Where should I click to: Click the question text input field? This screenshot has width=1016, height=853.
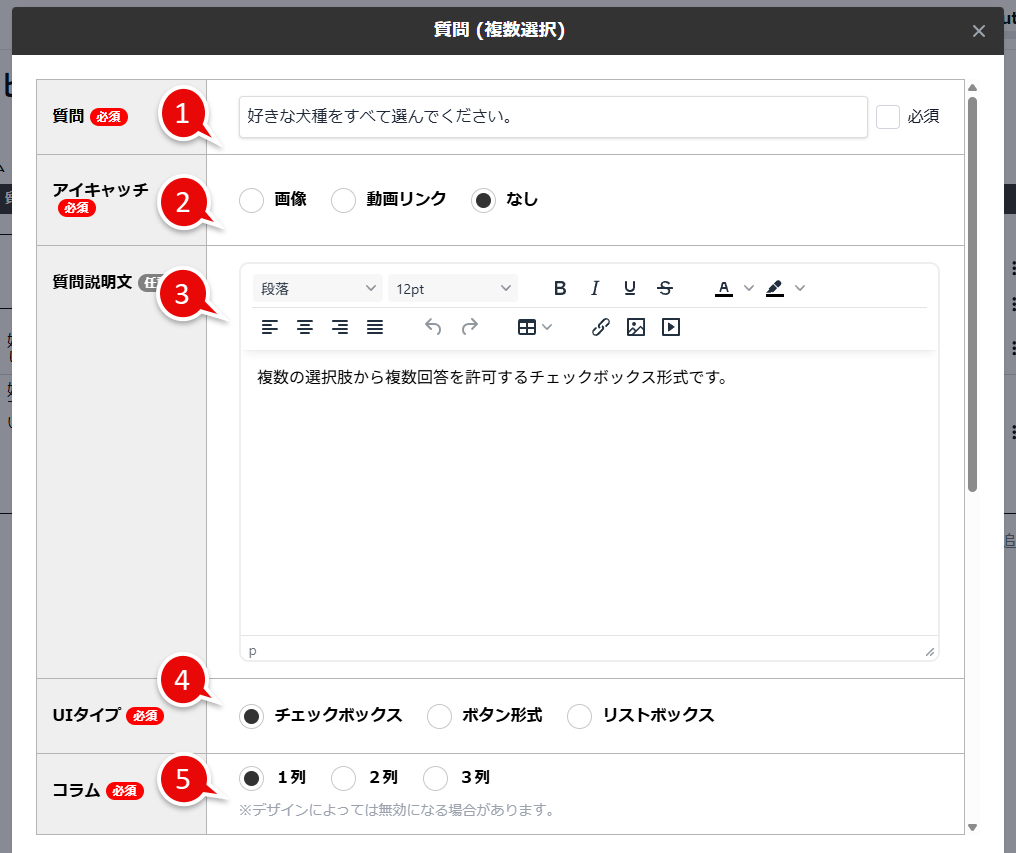coord(552,116)
